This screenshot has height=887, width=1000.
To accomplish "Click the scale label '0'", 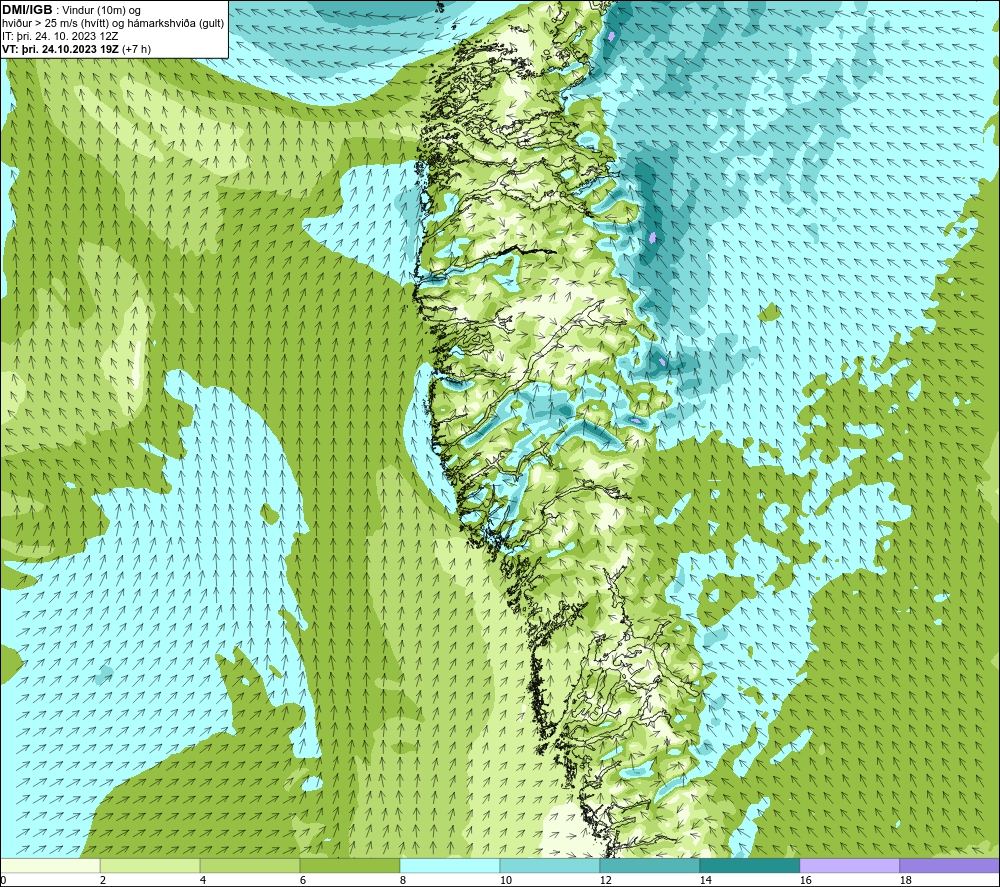I will 4,880.
